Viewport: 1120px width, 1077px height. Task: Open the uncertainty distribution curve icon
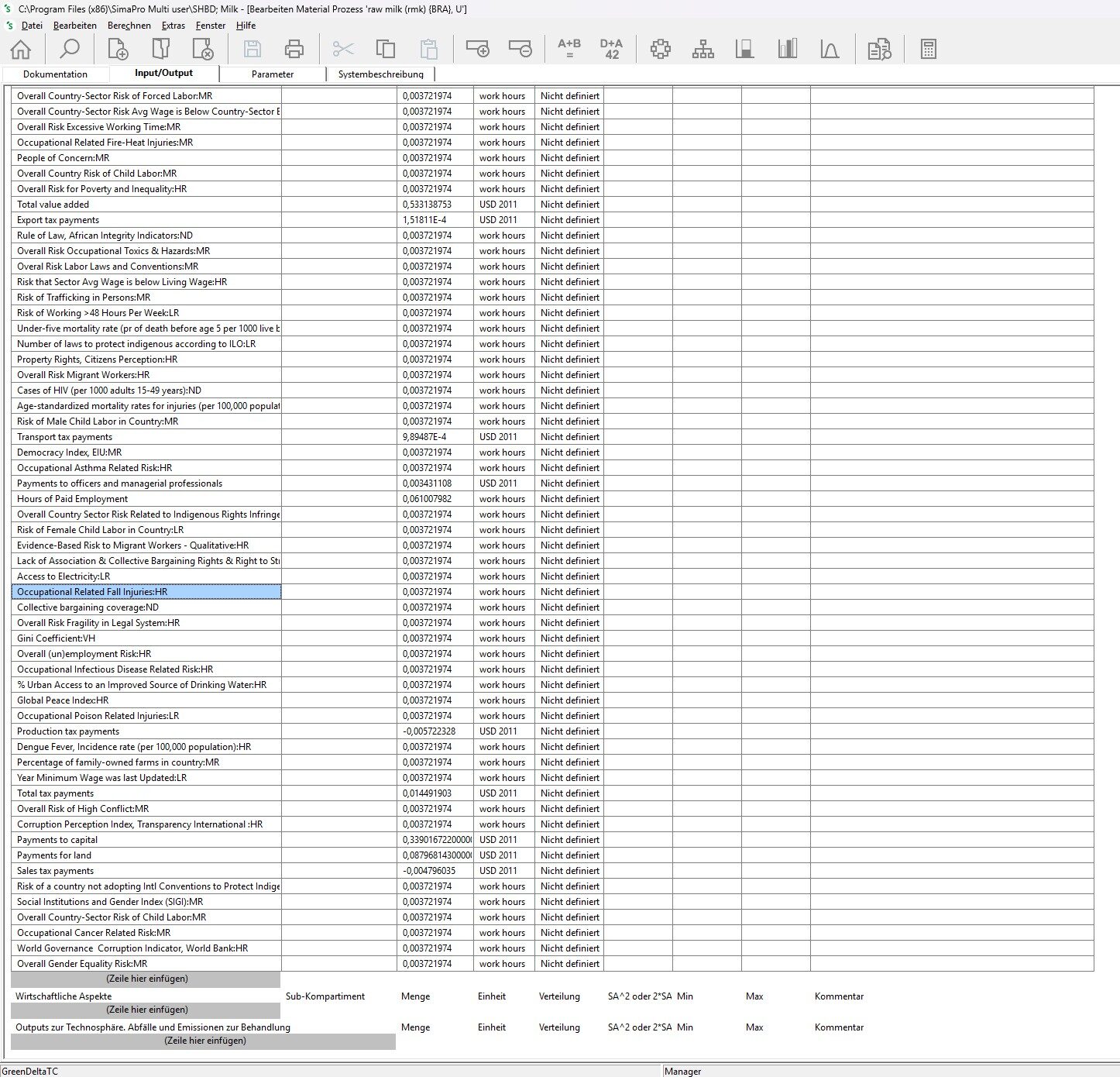(830, 49)
